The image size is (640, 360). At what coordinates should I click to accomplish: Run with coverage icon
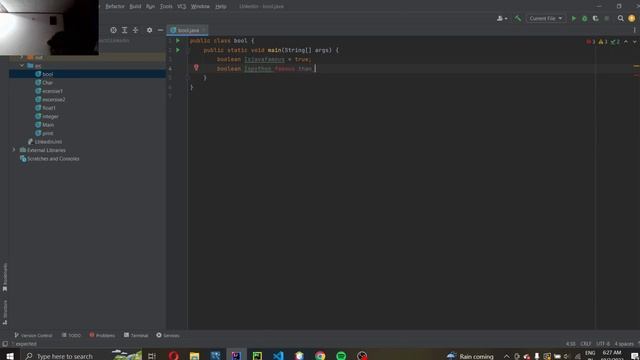point(596,18)
